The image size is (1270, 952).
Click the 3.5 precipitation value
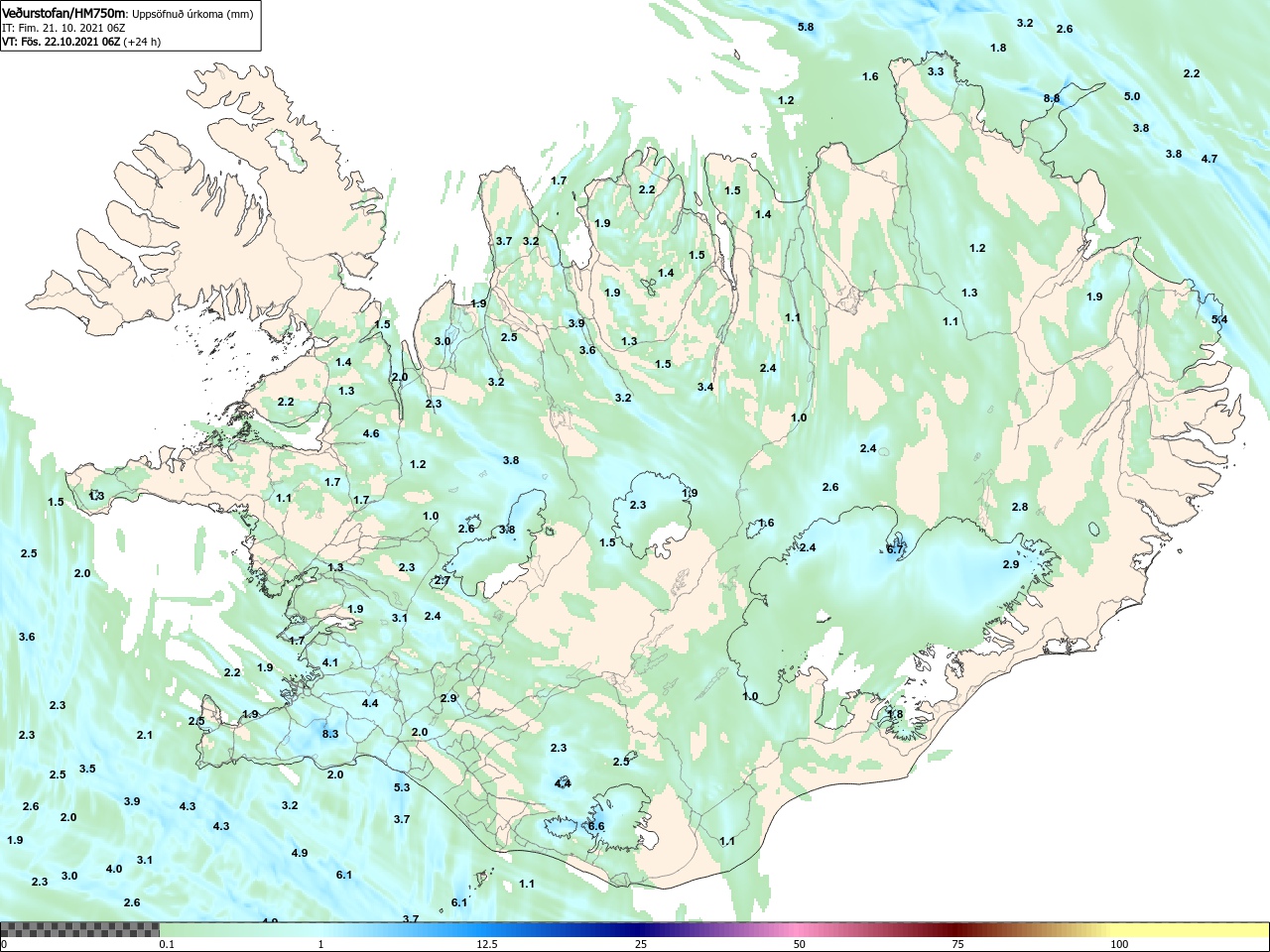(x=87, y=769)
